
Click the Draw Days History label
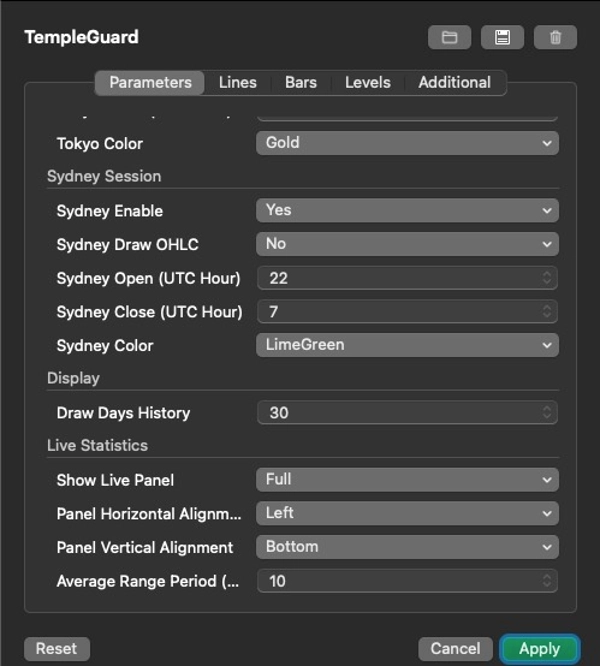pyautogui.click(x=123, y=413)
